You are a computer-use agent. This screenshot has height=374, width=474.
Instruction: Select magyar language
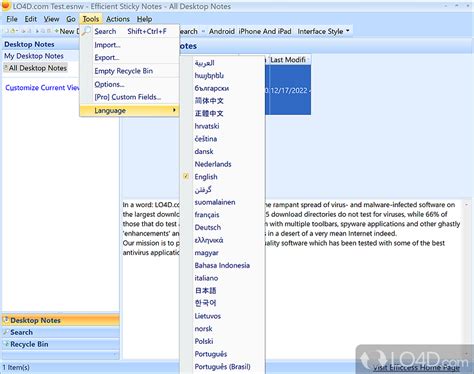(x=222, y=253)
